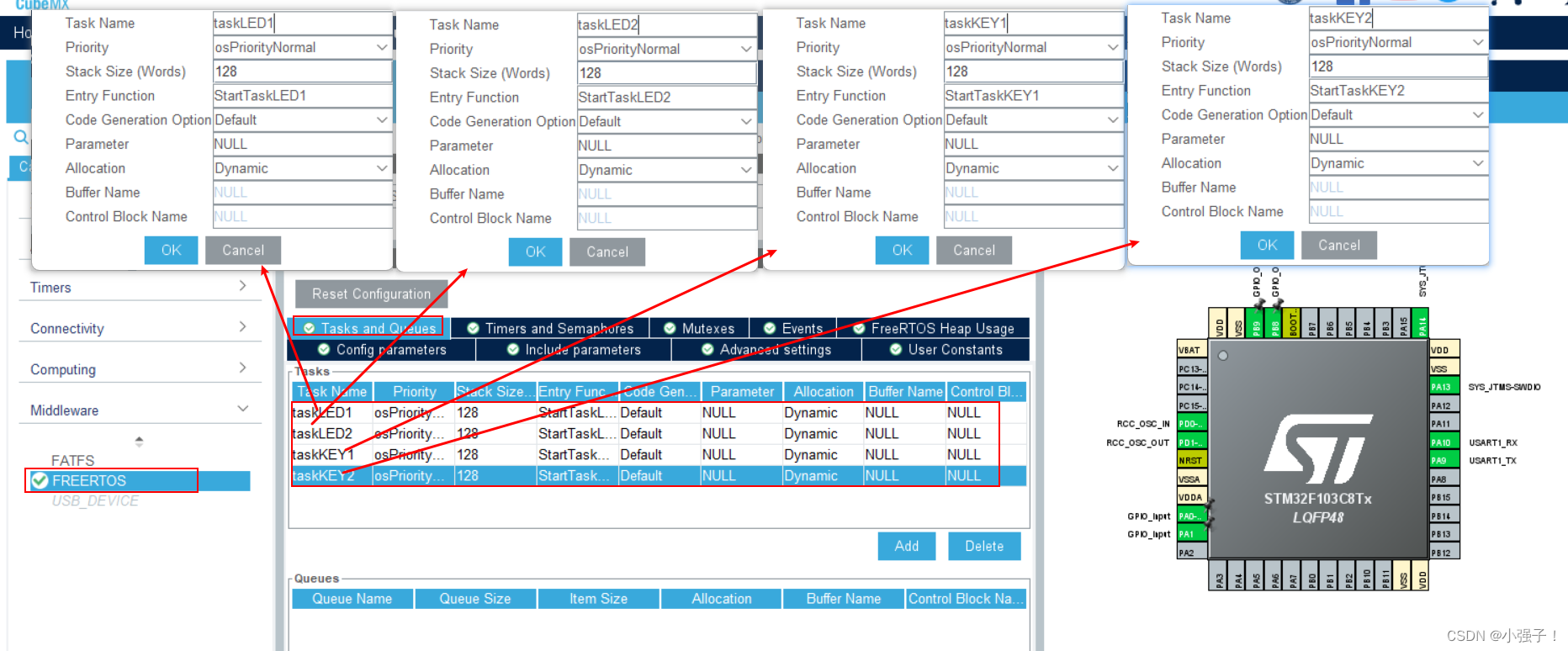Select the PA12 pin on the chip
The image size is (1568, 651).
pos(1444,405)
